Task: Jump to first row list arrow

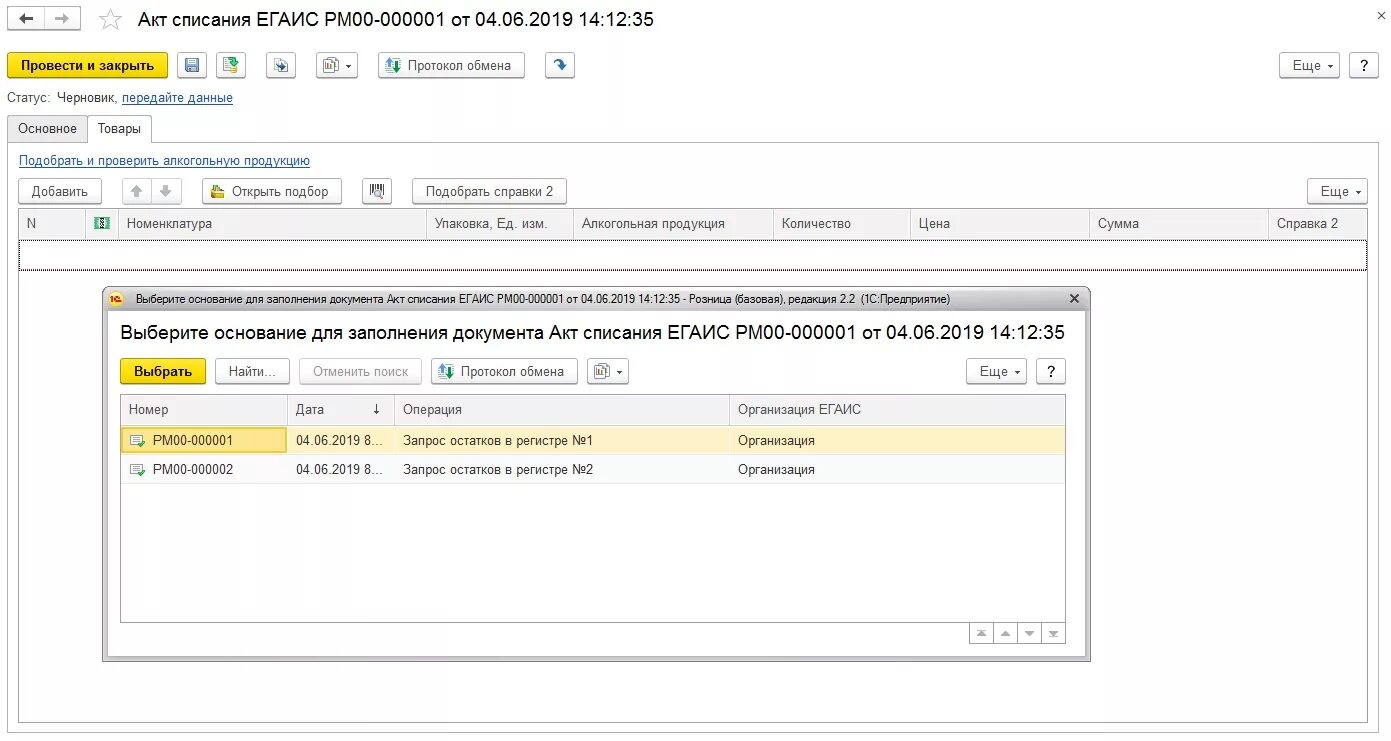Action: 982,634
